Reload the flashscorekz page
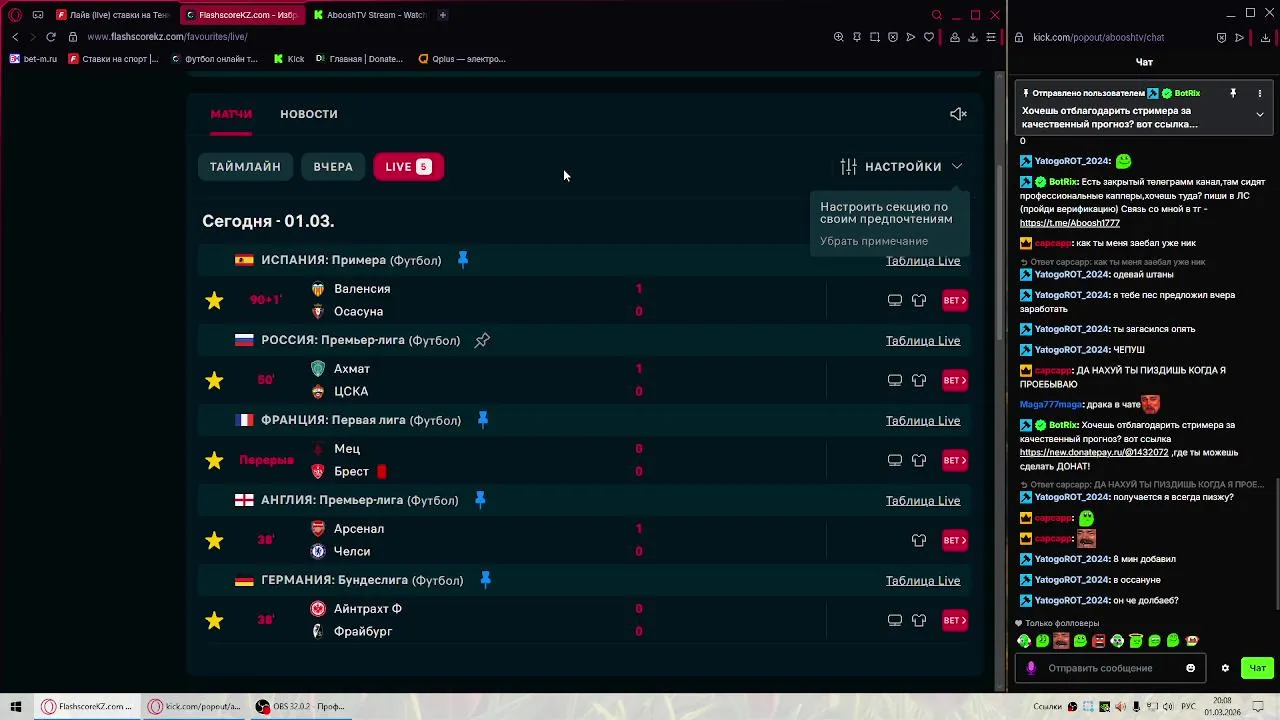The image size is (1280, 720). point(50,37)
